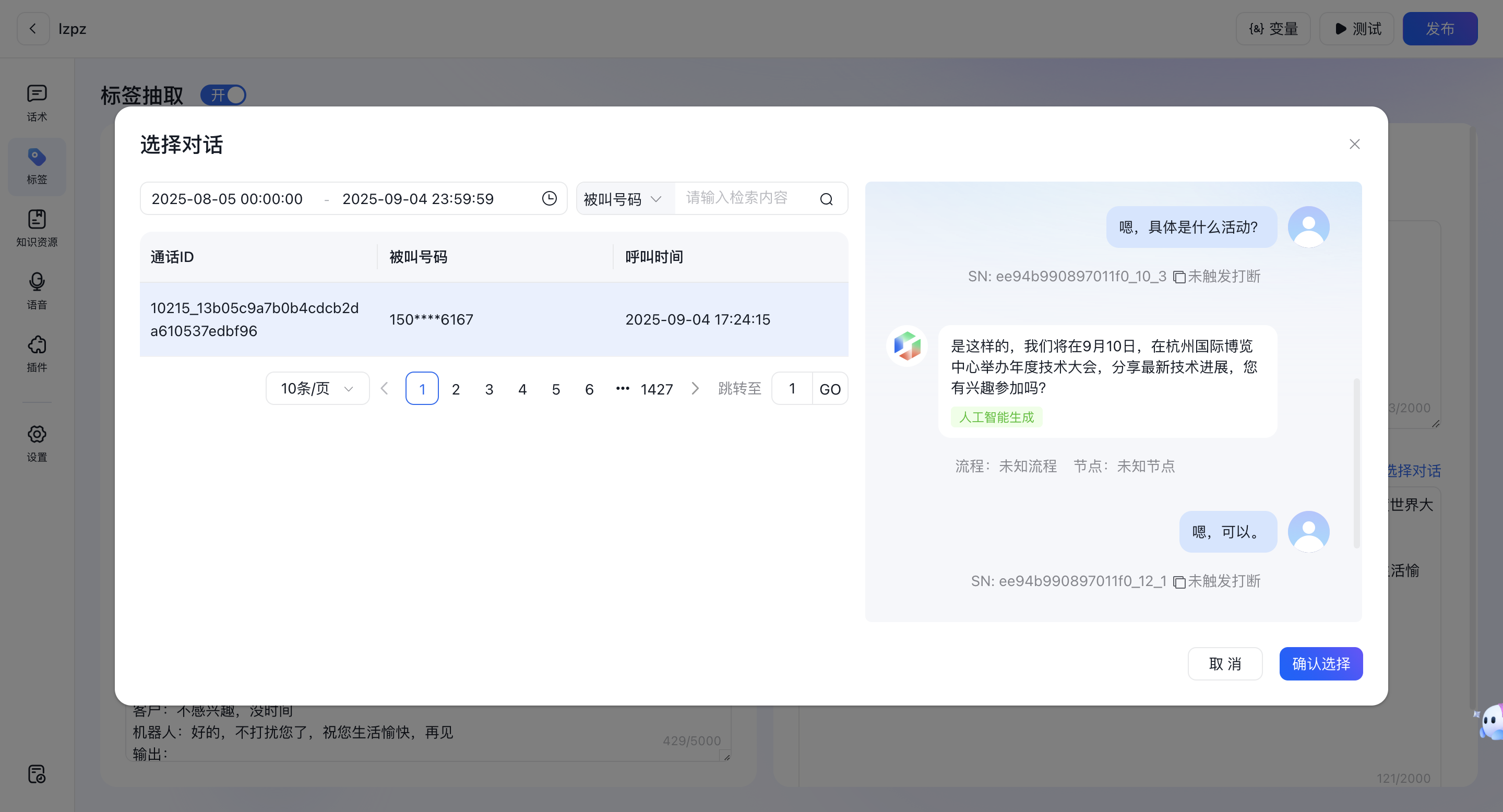
Task: Open 设置 gear in the sidebar
Action: pos(37,443)
